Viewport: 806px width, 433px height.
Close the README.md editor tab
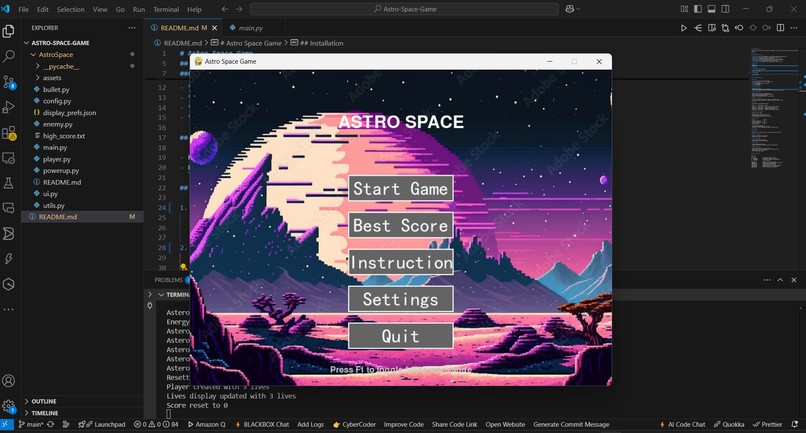coord(214,28)
